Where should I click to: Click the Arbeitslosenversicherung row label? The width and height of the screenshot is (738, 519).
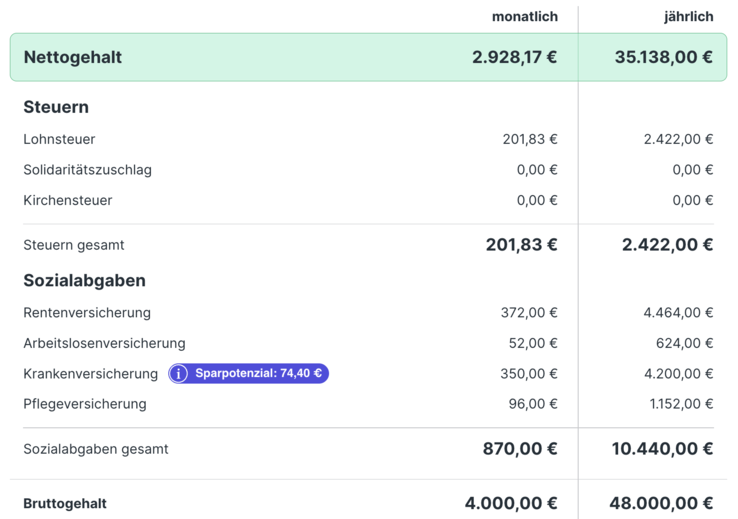coord(104,343)
